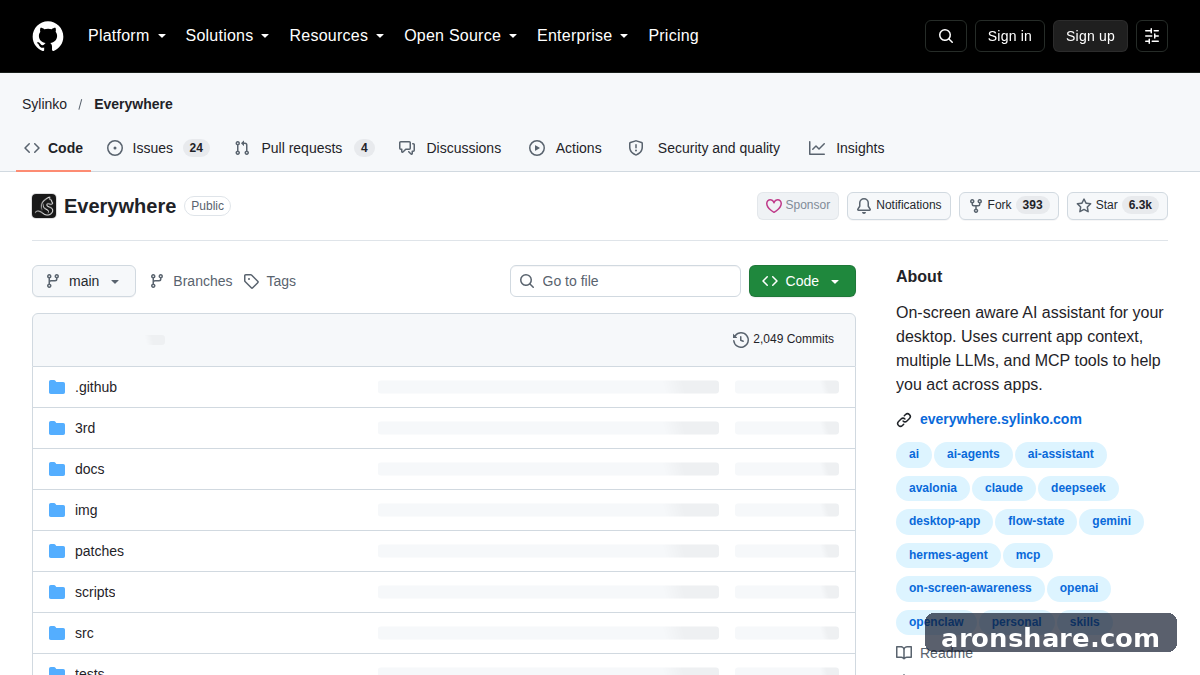Viewport: 1200px width, 675px height.
Task: Go to the Discussions tab
Action: click(450, 148)
